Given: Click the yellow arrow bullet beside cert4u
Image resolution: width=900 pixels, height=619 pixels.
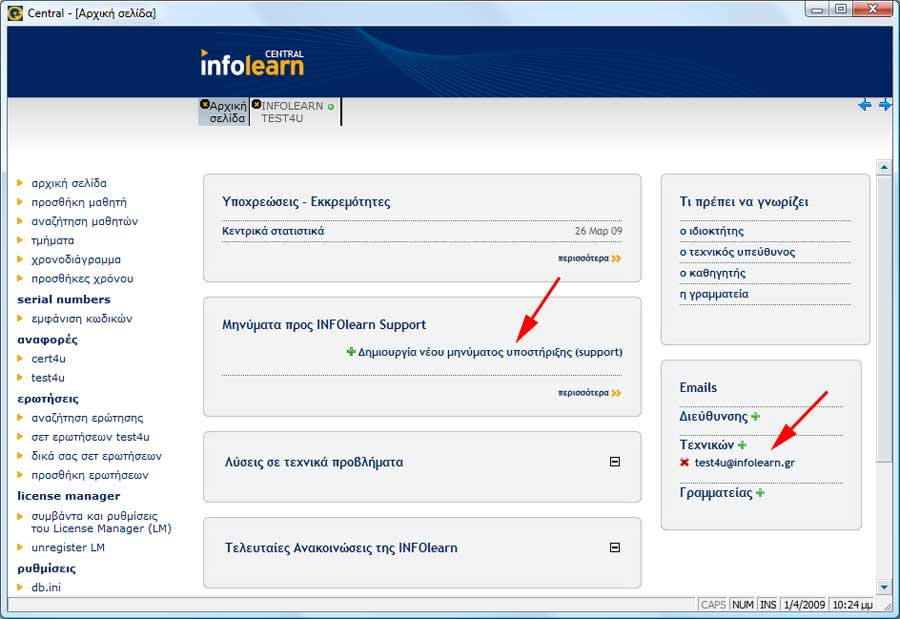Looking at the screenshot, I should click(x=20, y=358).
